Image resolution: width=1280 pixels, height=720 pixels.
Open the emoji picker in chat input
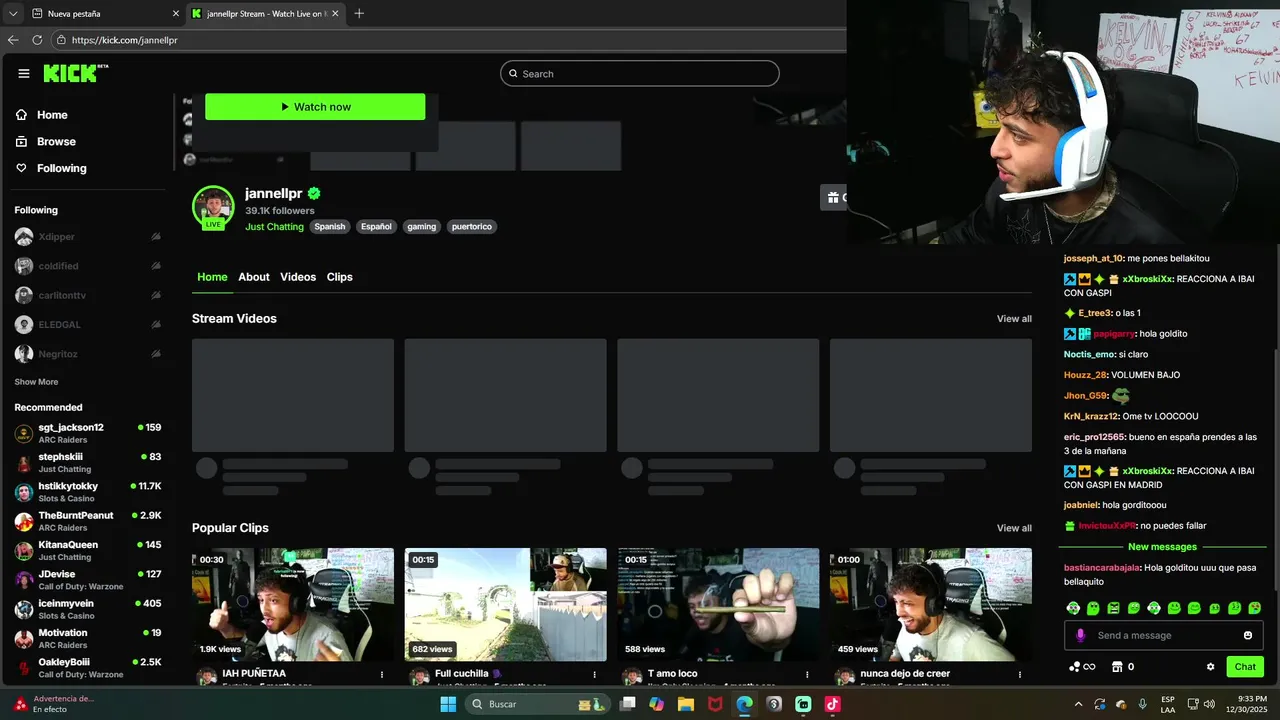pyautogui.click(x=1248, y=636)
